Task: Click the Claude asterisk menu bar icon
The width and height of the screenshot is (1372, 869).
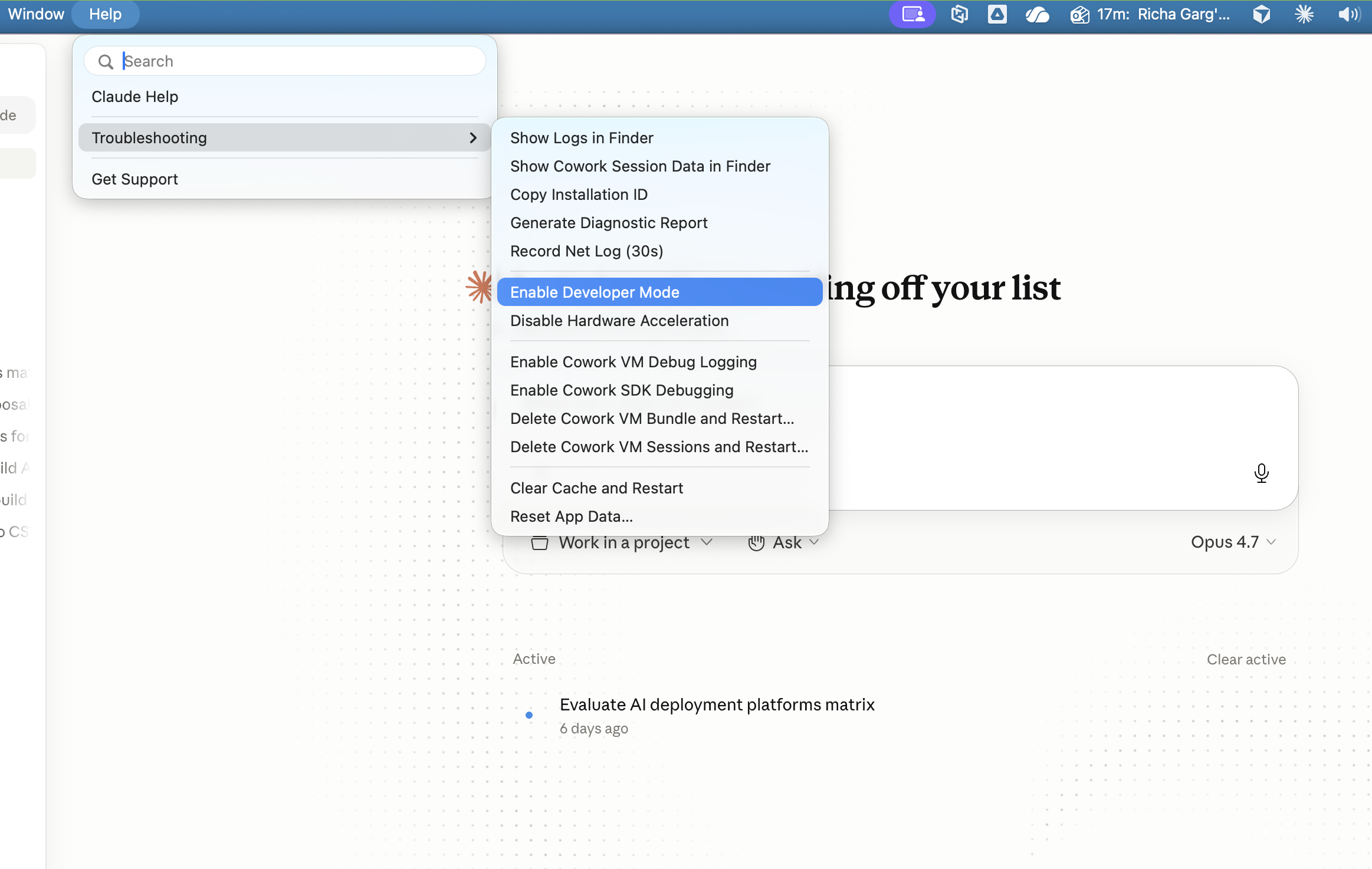Action: pyautogui.click(x=1304, y=14)
